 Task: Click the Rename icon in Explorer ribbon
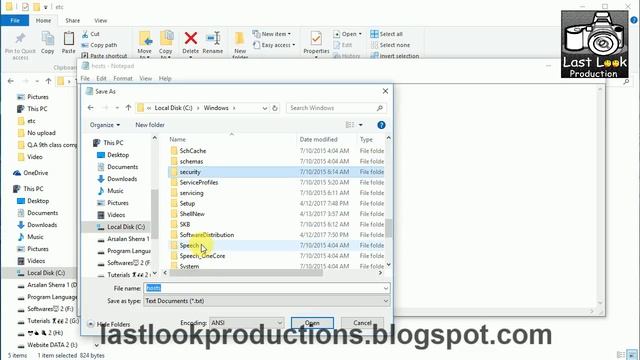(213, 38)
